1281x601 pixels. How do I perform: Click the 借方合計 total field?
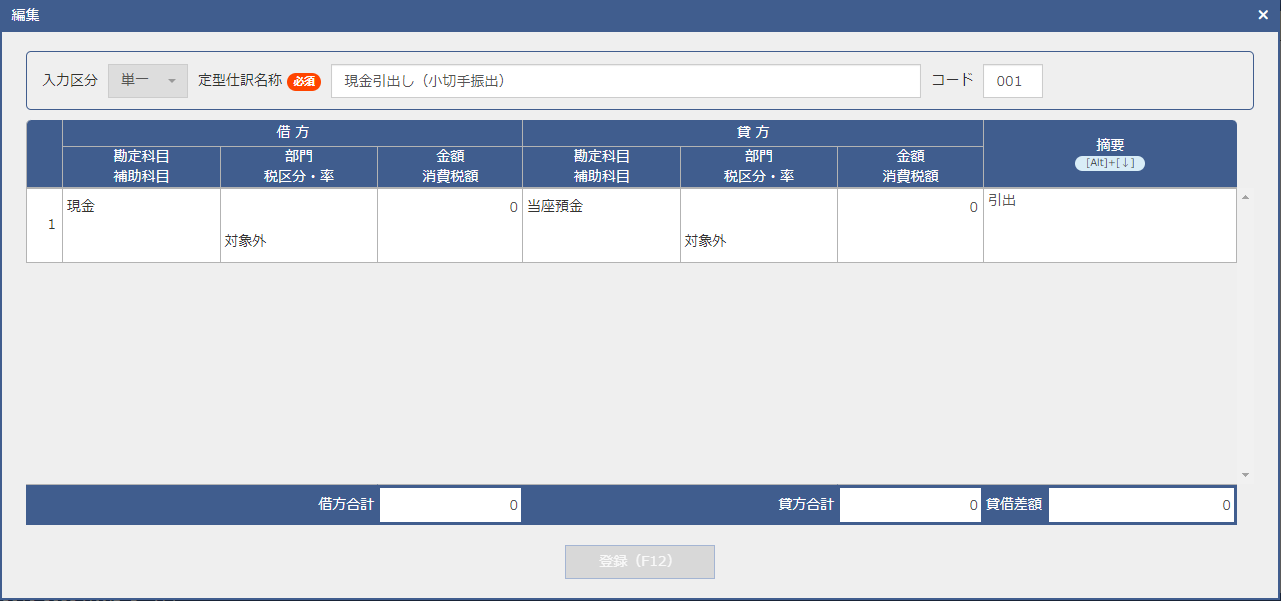pos(450,505)
